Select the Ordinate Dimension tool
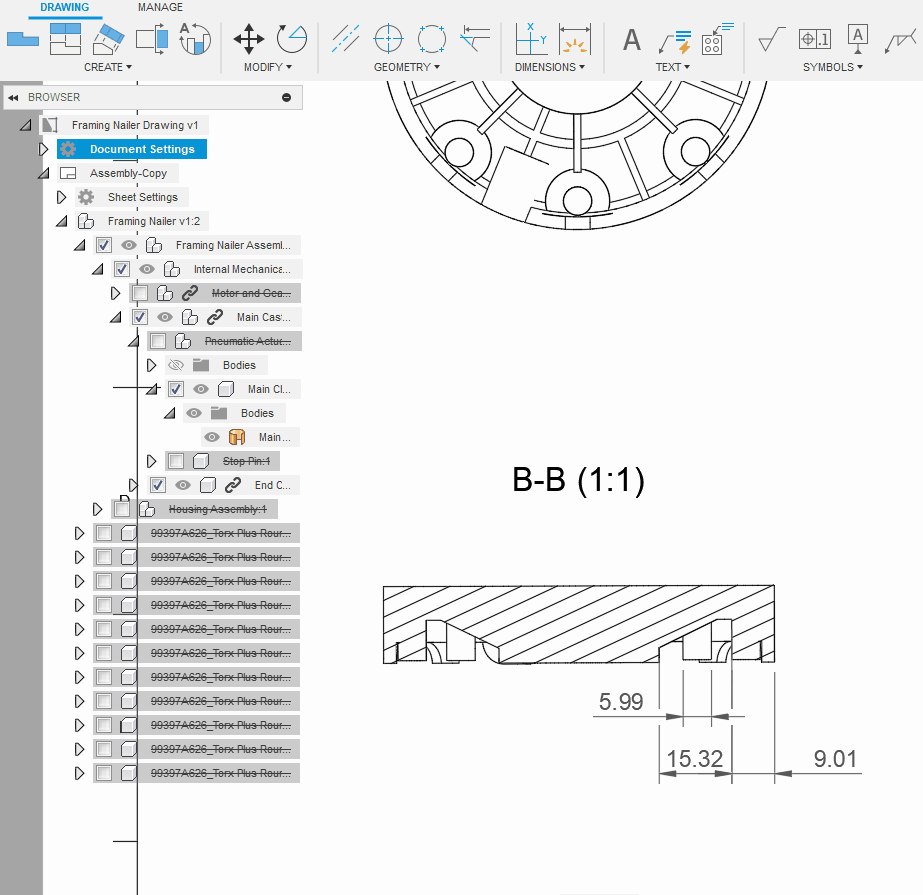923x895 pixels. click(531, 39)
